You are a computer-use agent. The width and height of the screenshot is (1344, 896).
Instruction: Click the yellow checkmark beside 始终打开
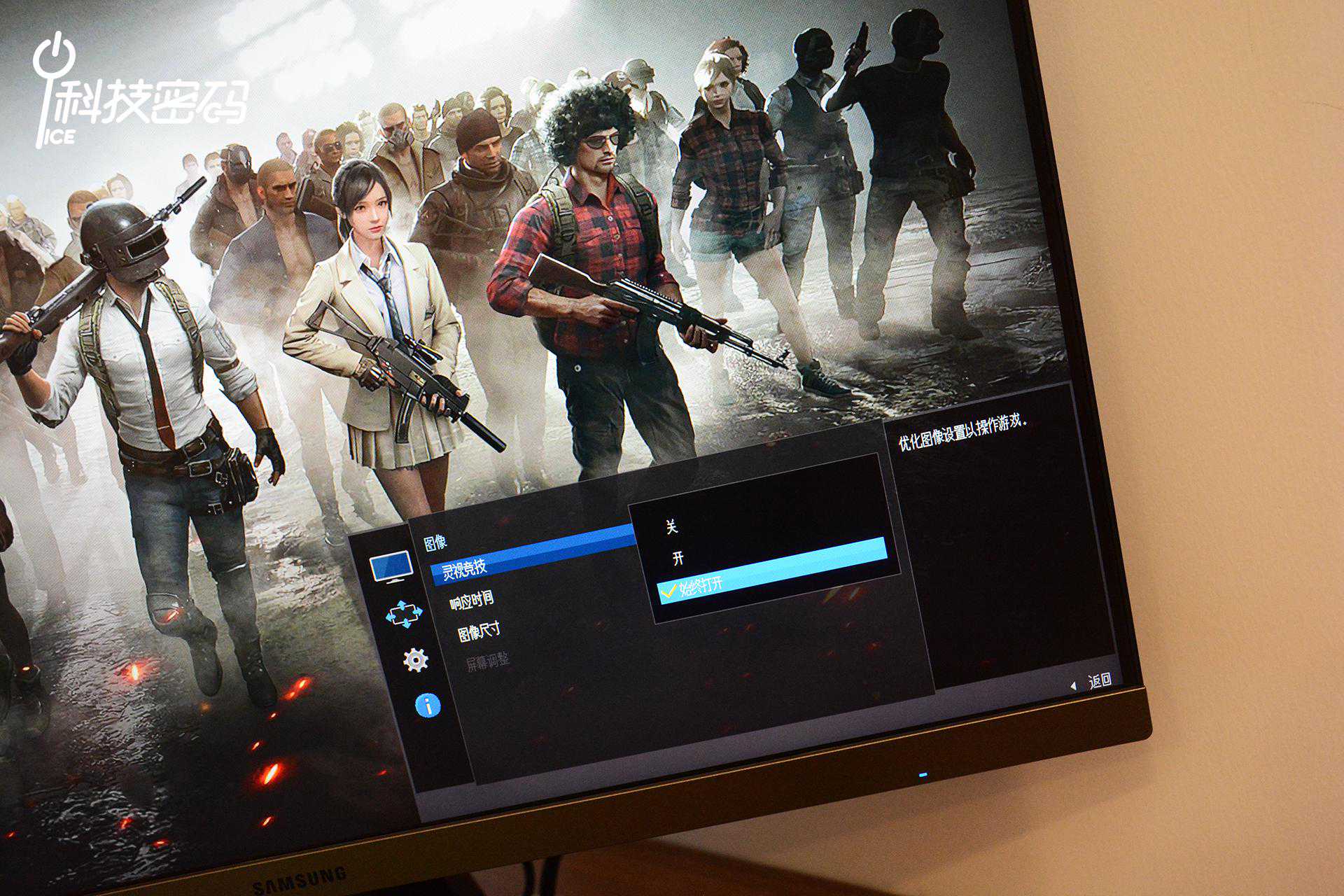pyautogui.click(x=668, y=591)
